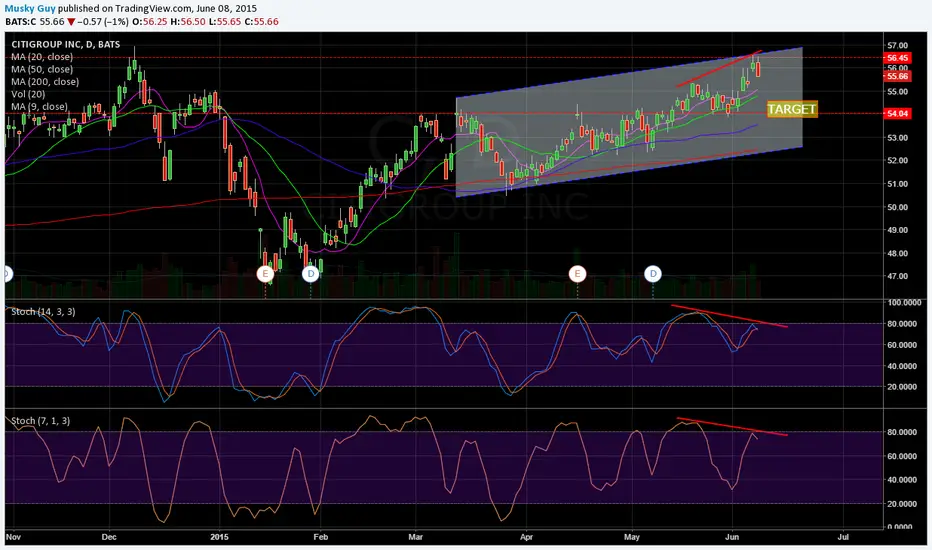This screenshot has width=932, height=550.
Task: Click the Feb label on time axis
Action: pos(320,537)
